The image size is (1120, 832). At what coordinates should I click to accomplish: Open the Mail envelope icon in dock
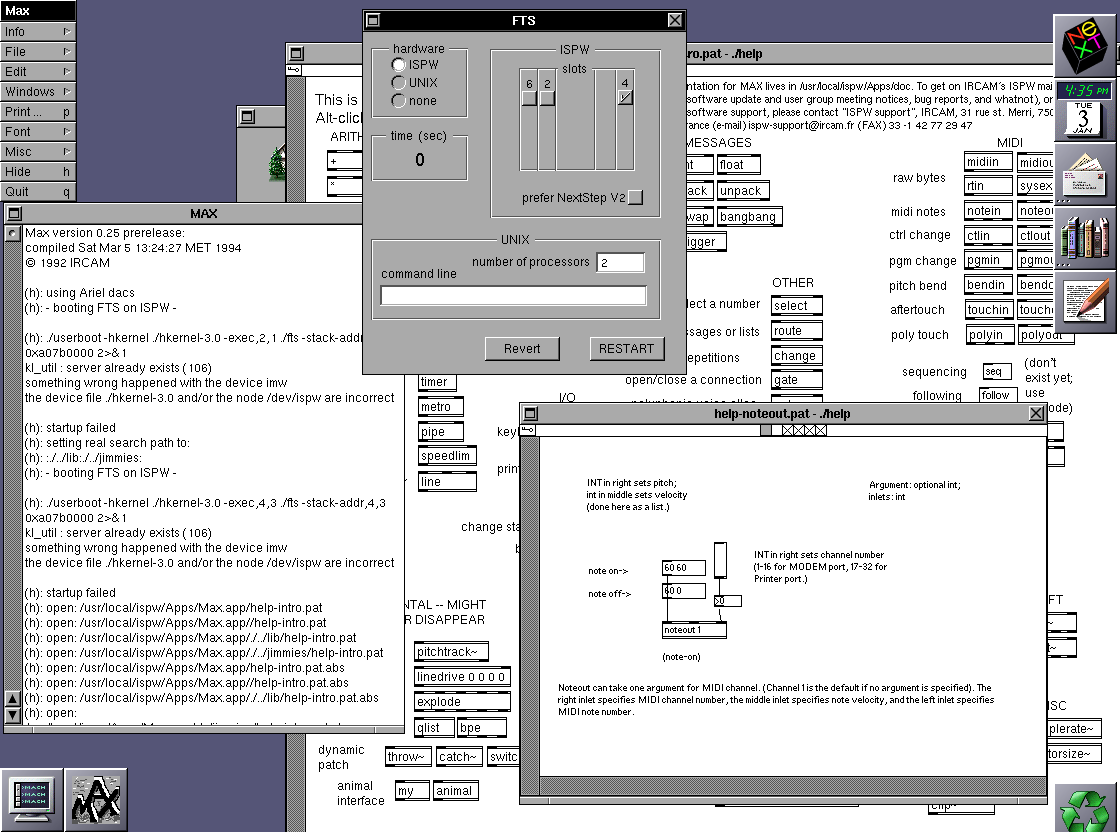point(1085,173)
